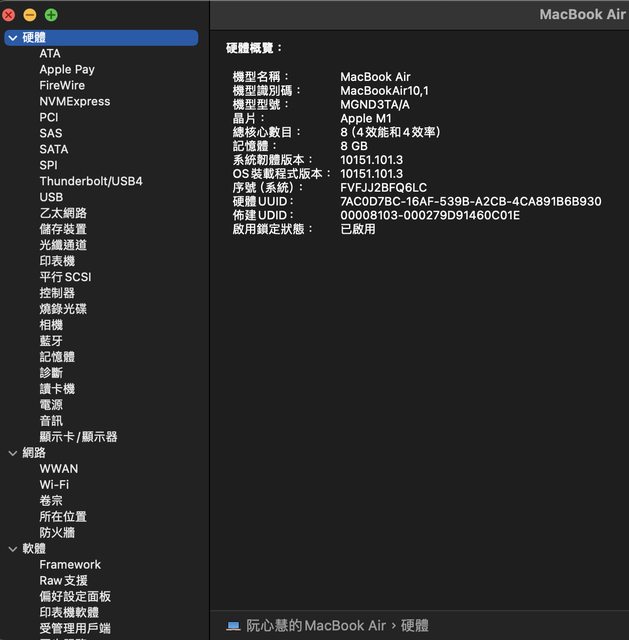The width and height of the screenshot is (629, 640).
Task: Select Wi-Fi under 網路
Action: [54, 485]
